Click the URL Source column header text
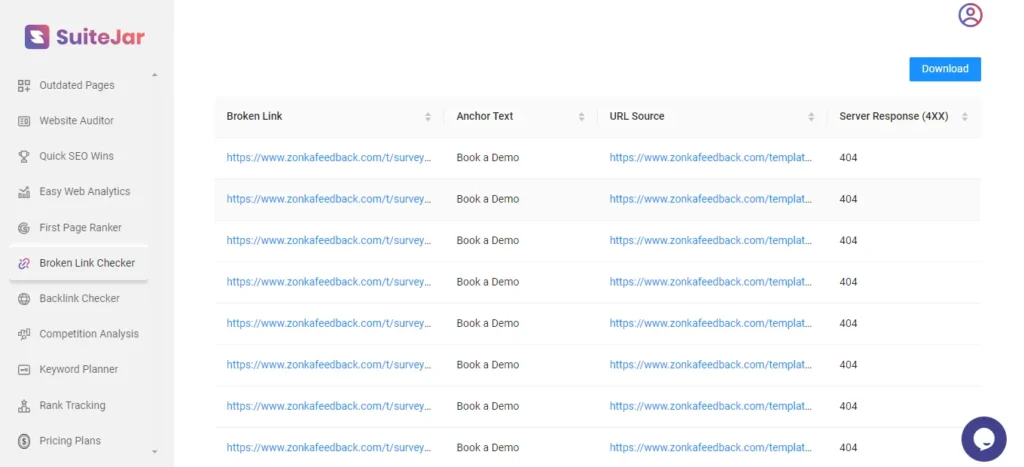The height and width of the screenshot is (467, 1024). coord(637,116)
